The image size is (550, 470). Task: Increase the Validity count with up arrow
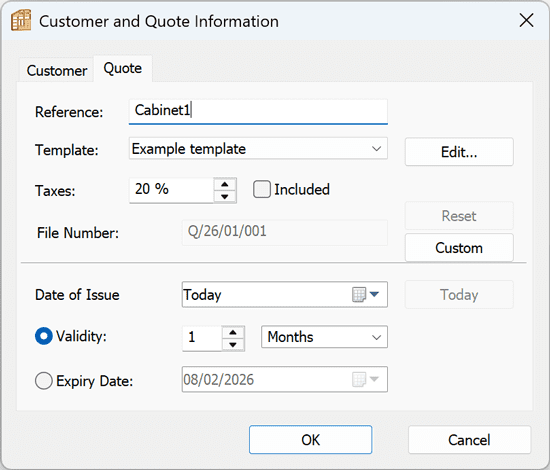233,332
